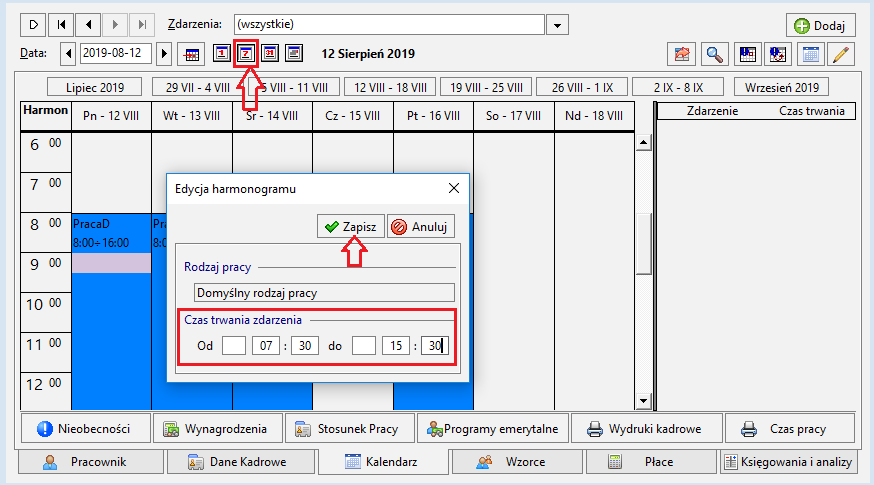Go to Wrzesień 2019 period
874x485 pixels.
point(781,88)
